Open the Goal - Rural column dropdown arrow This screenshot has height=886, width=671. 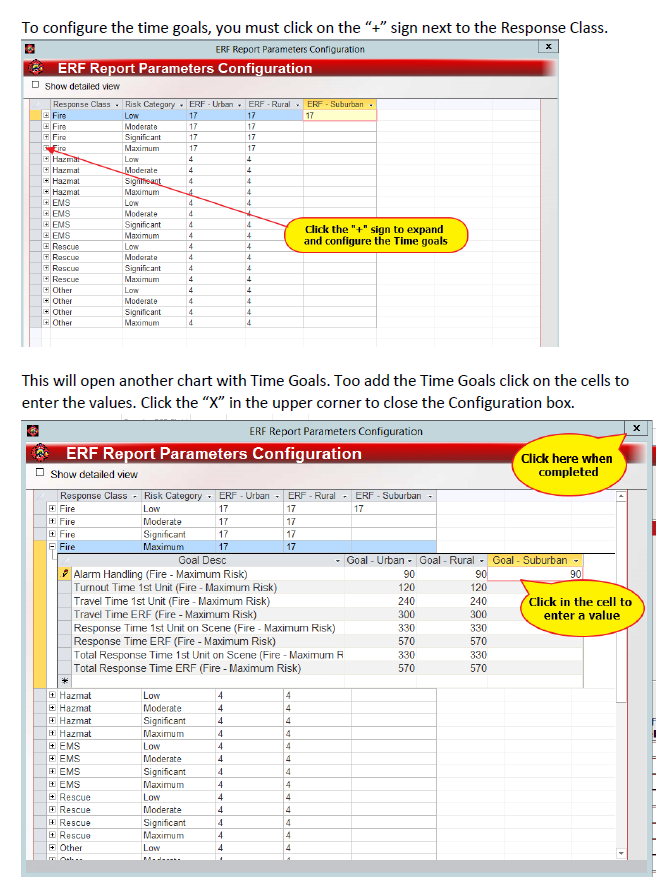(x=482, y=561)
